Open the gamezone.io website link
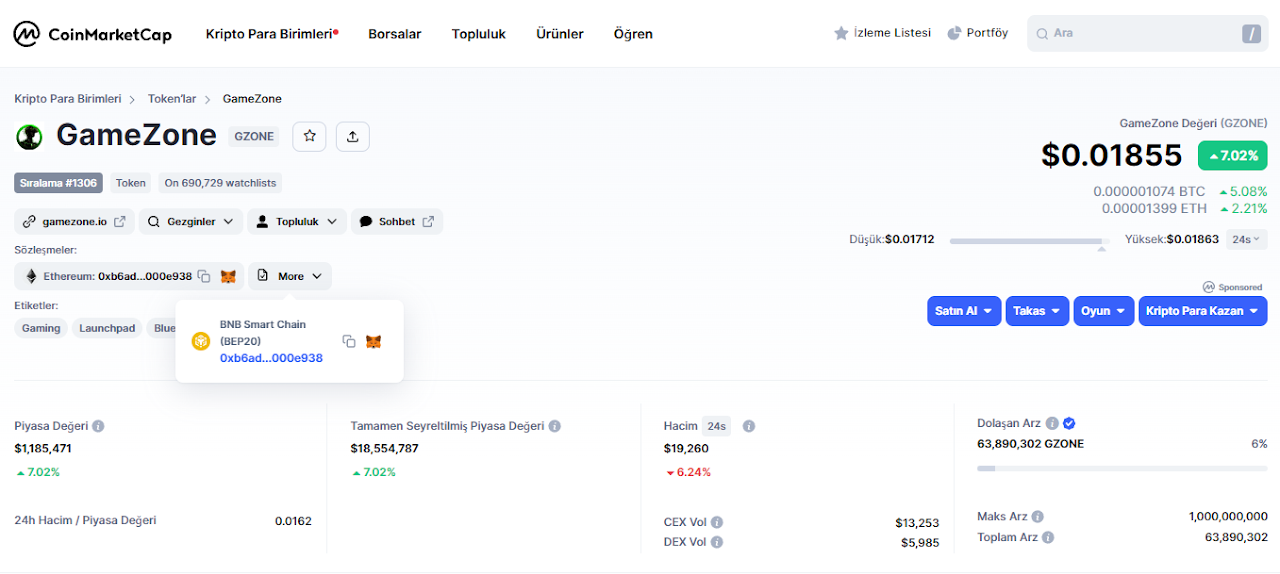 [74, 222]
